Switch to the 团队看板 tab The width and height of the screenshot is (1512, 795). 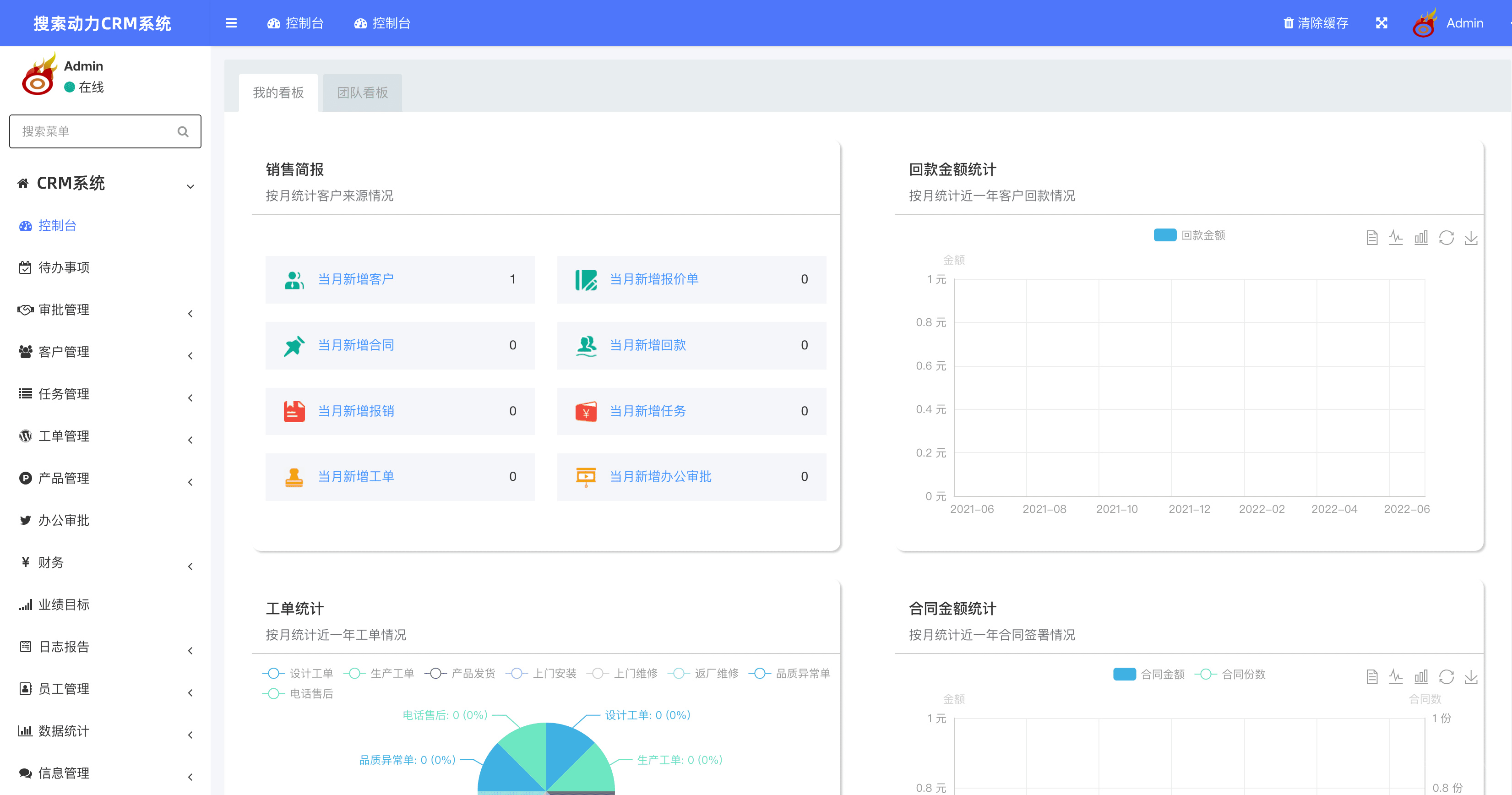[362, 93]
